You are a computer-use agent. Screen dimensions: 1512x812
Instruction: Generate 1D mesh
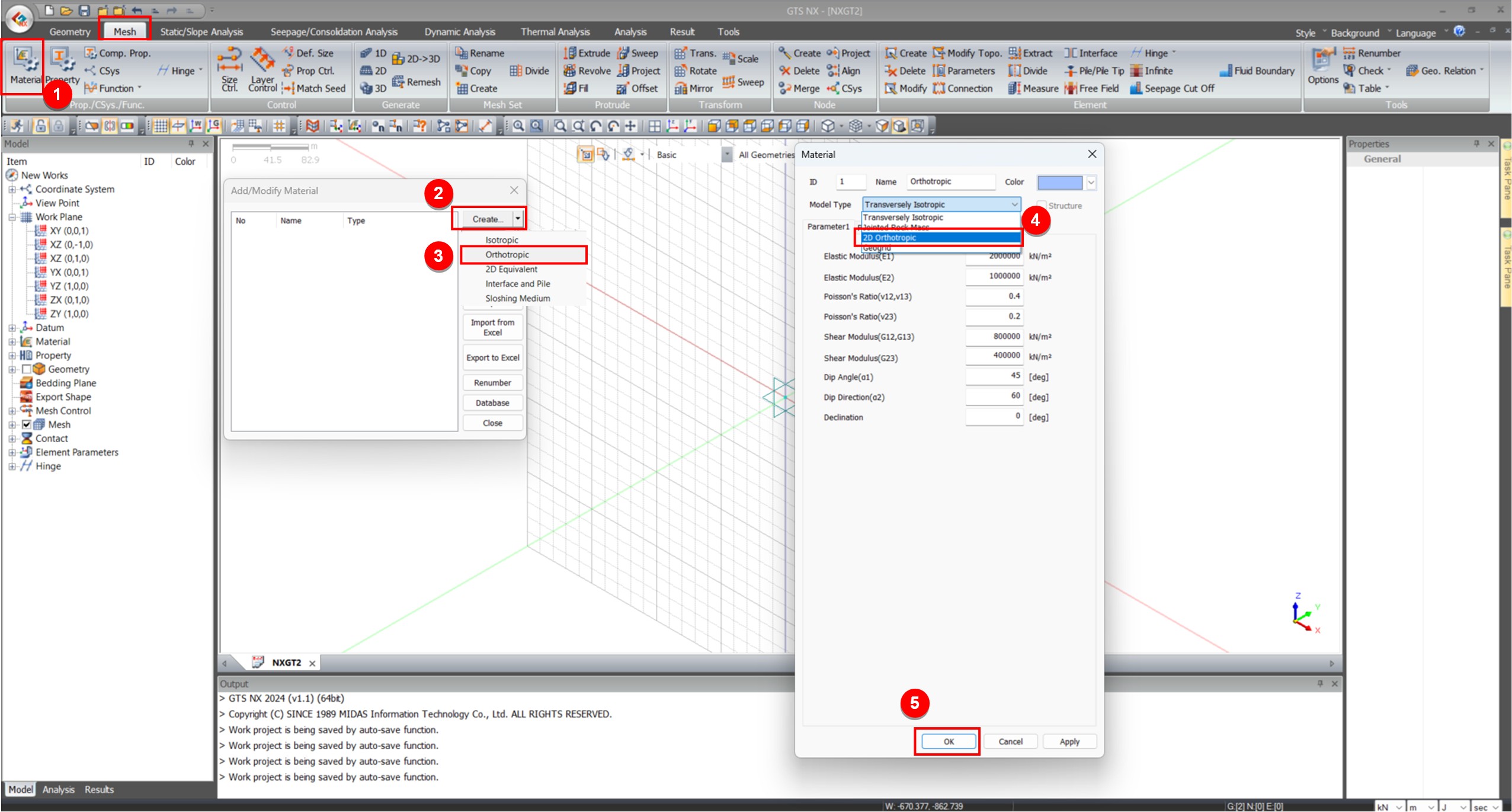click(x=374, y=53)
